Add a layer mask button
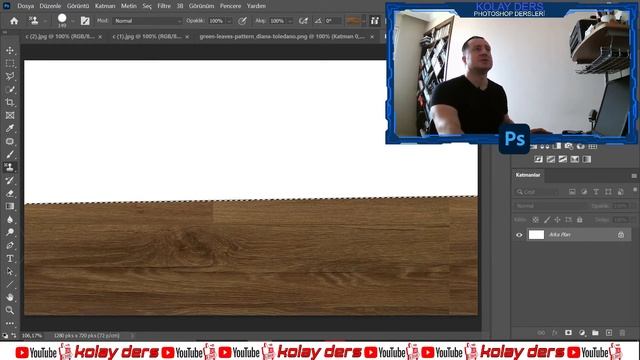 click(568, 333)
